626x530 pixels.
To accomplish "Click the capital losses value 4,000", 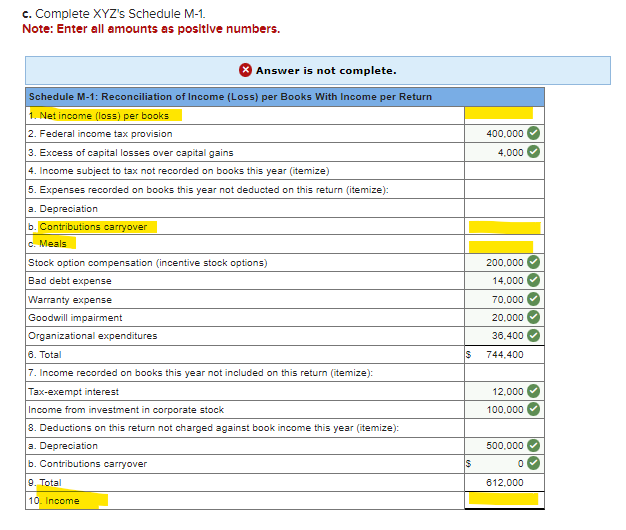I will pyautogui.click(x=510, y=152).
